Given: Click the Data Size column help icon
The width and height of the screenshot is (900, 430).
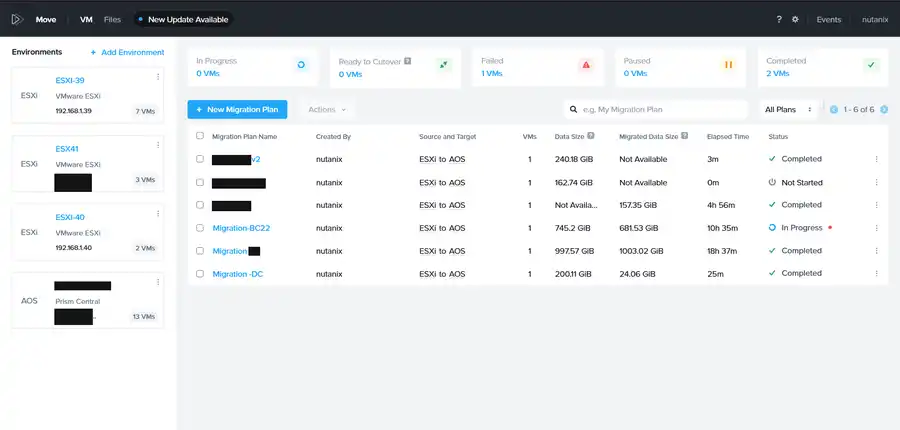Looking at the screenshot, I should [591, 137].
